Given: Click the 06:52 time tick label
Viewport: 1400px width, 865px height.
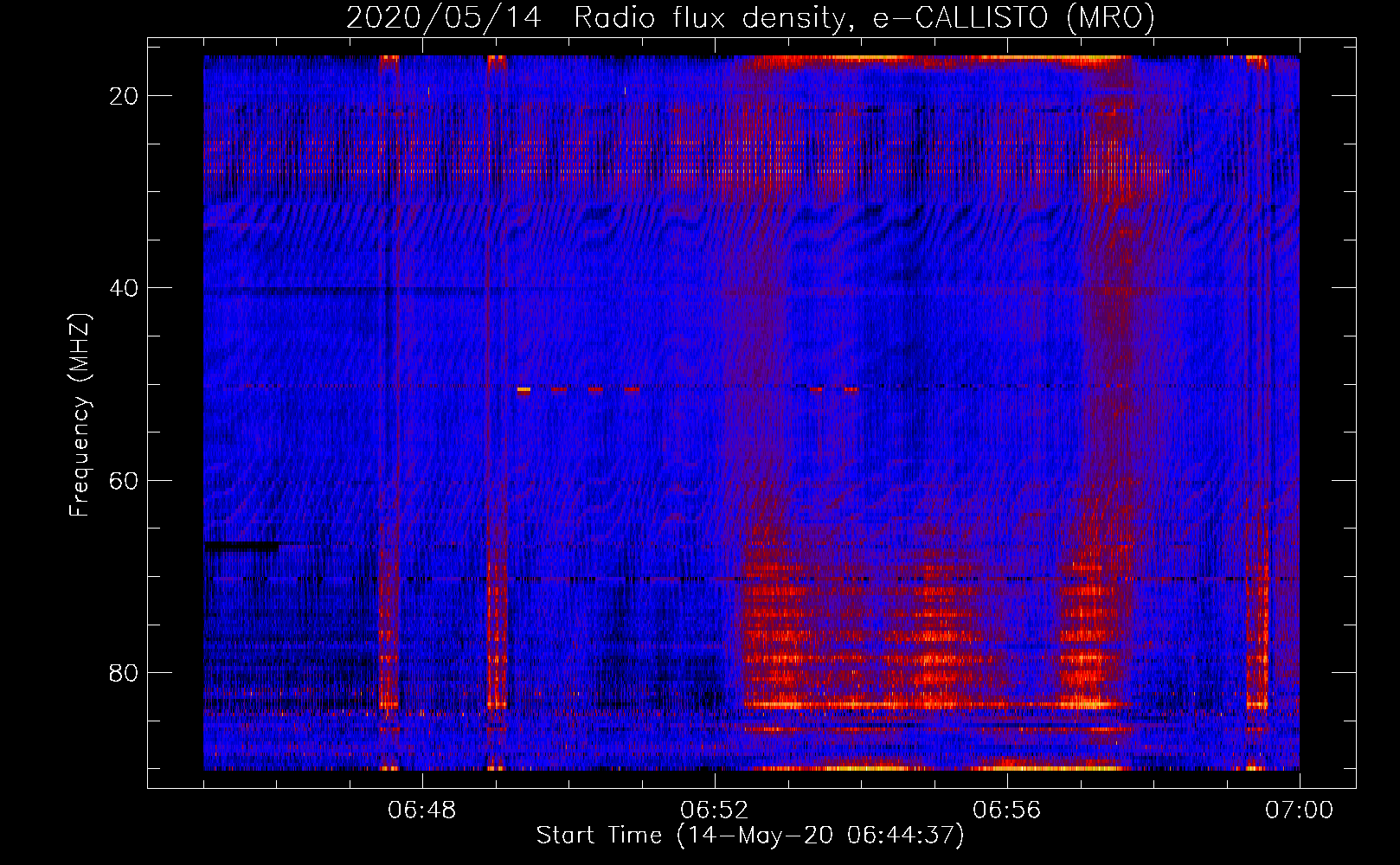Looking at the screenshot, I should coord(715,811).
